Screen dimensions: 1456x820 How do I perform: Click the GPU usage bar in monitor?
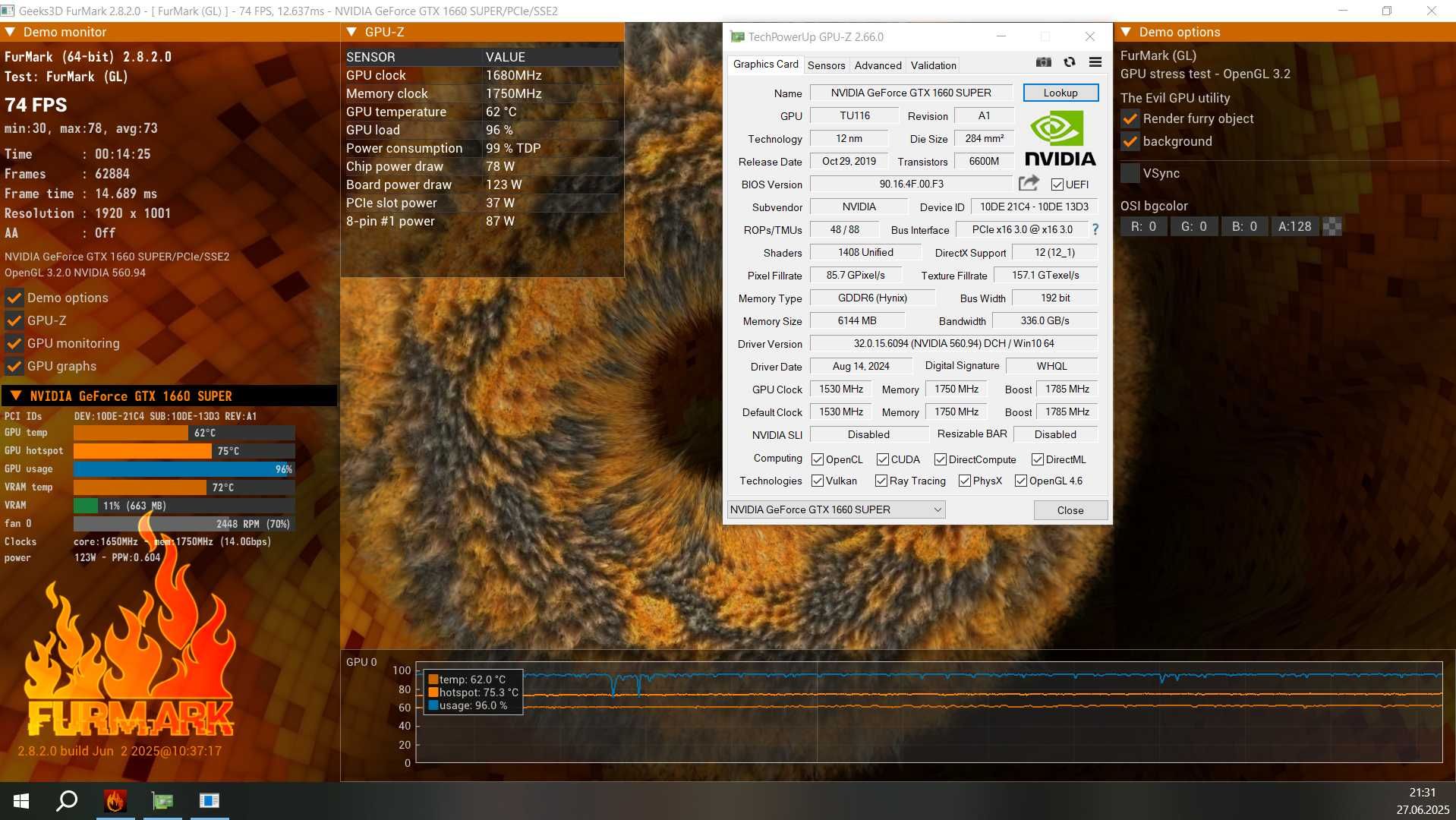point(184,469)
